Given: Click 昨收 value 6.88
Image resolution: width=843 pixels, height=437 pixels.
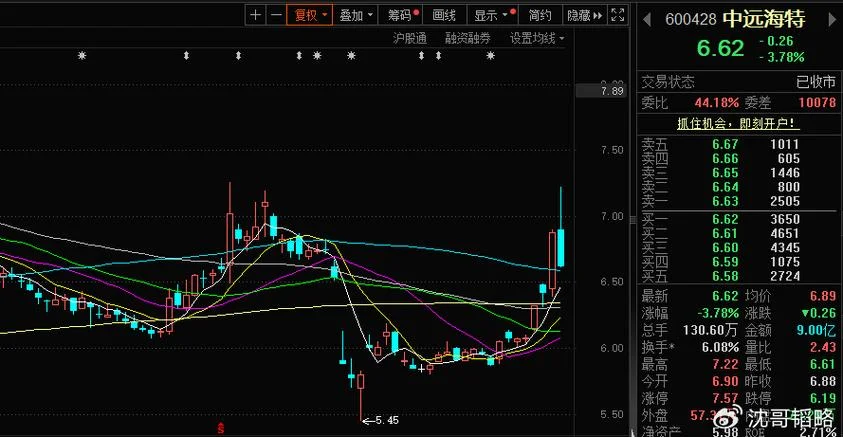Looking at the screenshot, I should pos(823,381).
